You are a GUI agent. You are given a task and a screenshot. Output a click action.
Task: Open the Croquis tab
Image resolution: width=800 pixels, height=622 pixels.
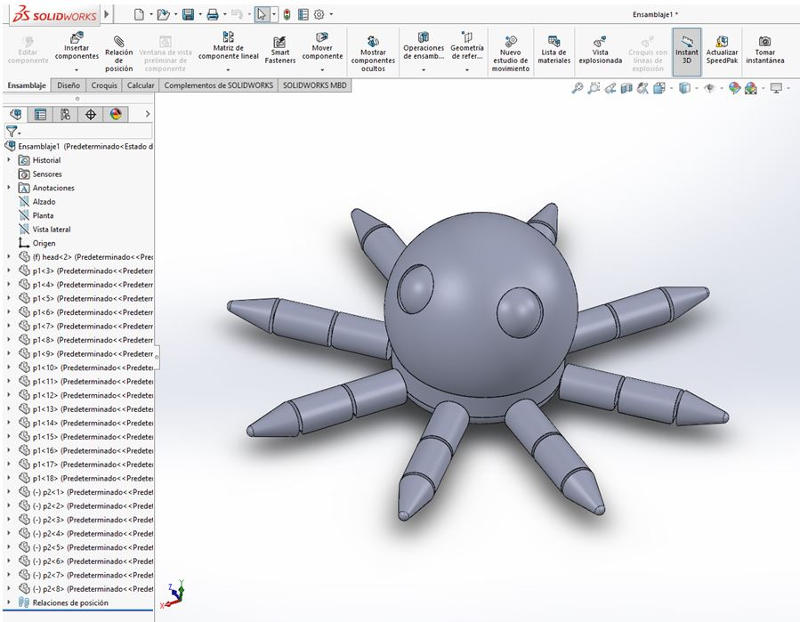tap(104, 85)
